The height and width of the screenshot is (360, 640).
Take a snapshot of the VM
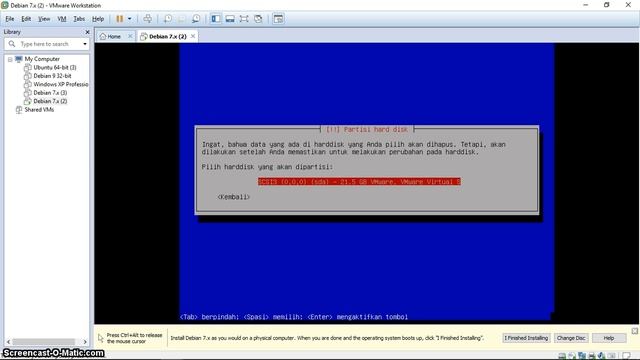click(168, 19)
